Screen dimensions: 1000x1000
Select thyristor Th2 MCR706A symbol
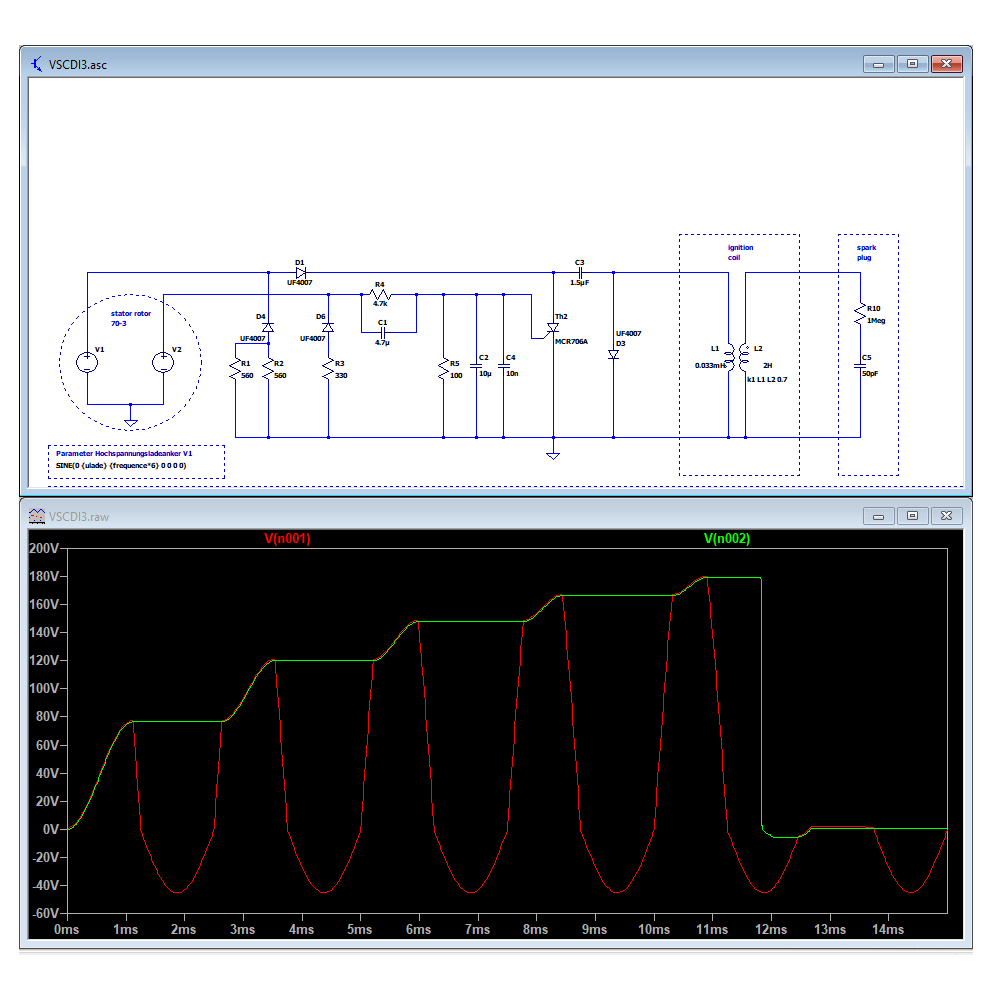pyautogui.click(x=552, y=328)
